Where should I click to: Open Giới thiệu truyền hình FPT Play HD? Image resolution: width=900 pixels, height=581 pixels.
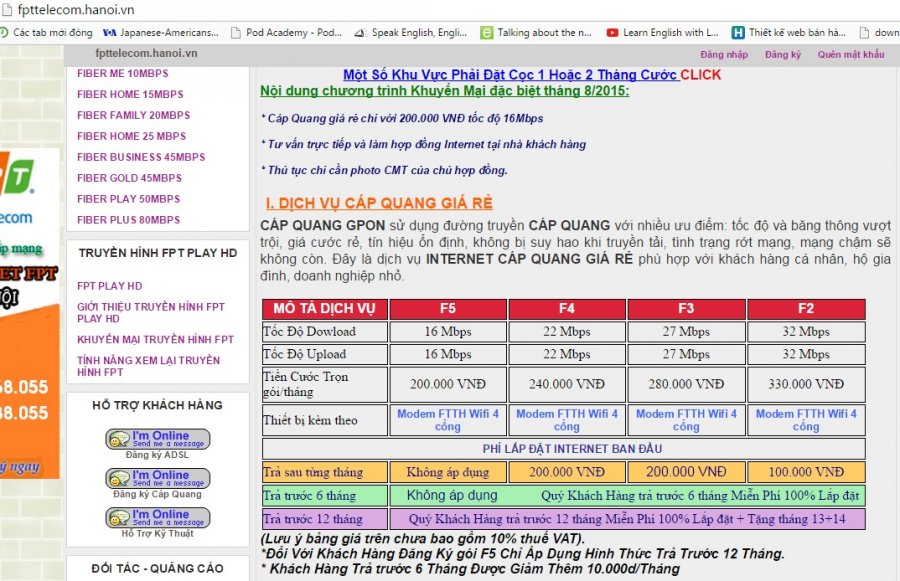click(x=151, y=313)
